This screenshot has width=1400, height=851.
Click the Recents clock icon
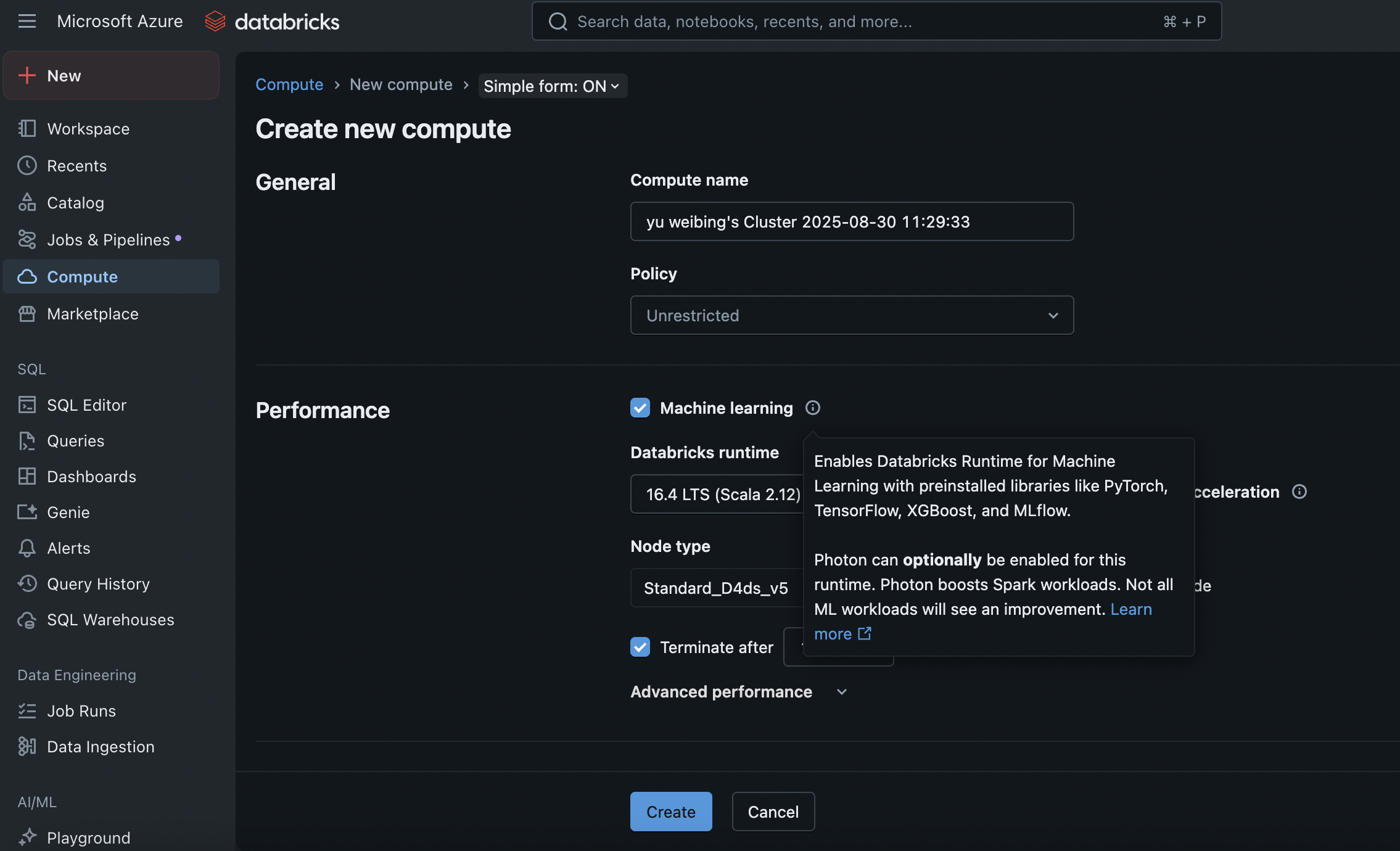point(27,165)
